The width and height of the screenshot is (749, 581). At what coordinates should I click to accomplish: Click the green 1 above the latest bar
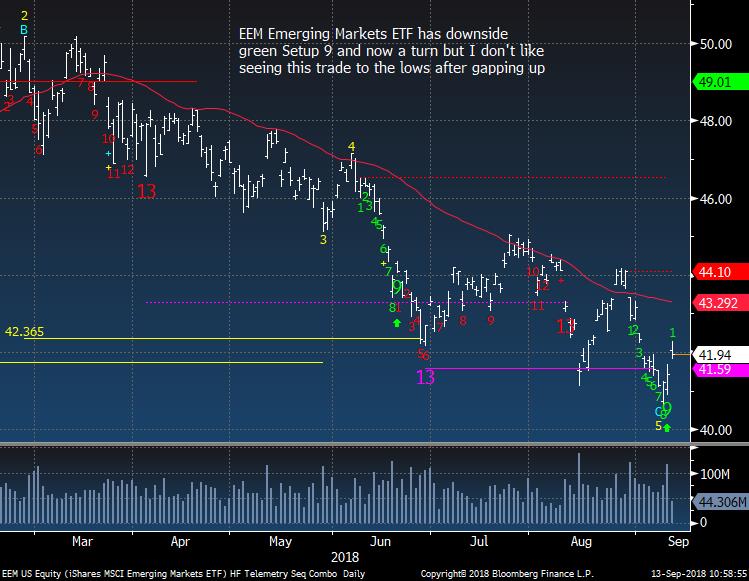pos(673,333)
